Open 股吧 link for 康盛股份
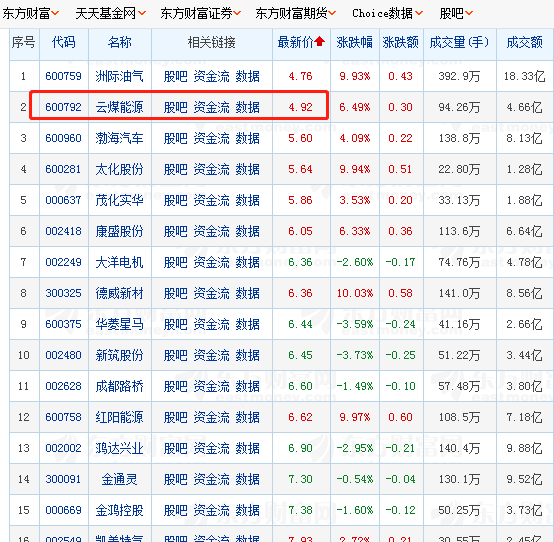Viewport: 554px width, 542px height. (x=176, y=231)
